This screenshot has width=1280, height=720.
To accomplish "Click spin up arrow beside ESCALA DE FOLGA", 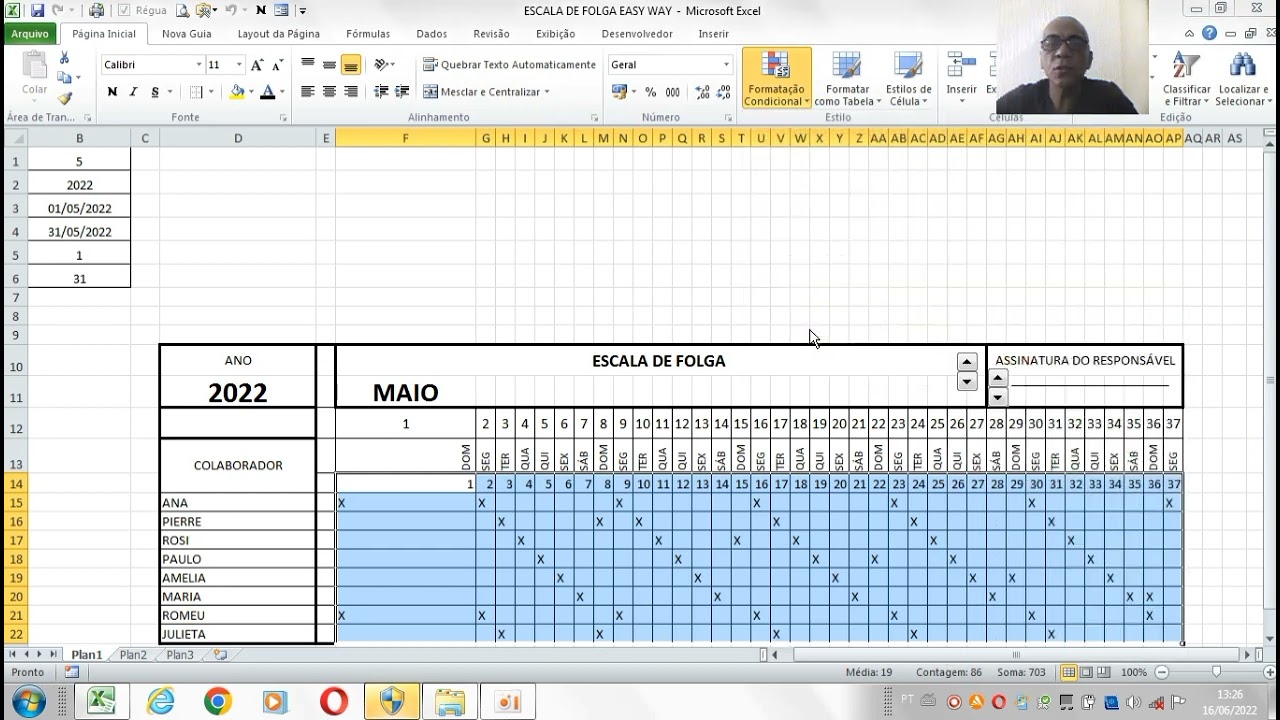I will 966,362.
